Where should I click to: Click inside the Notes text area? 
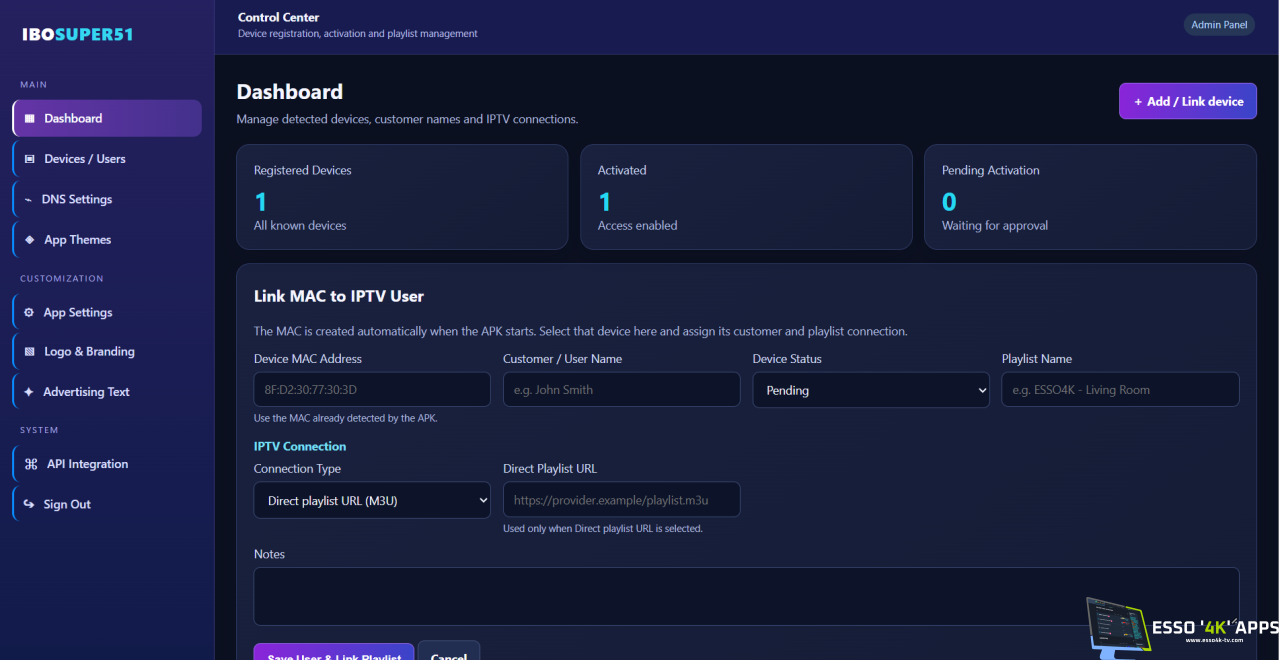coord(746,597)
